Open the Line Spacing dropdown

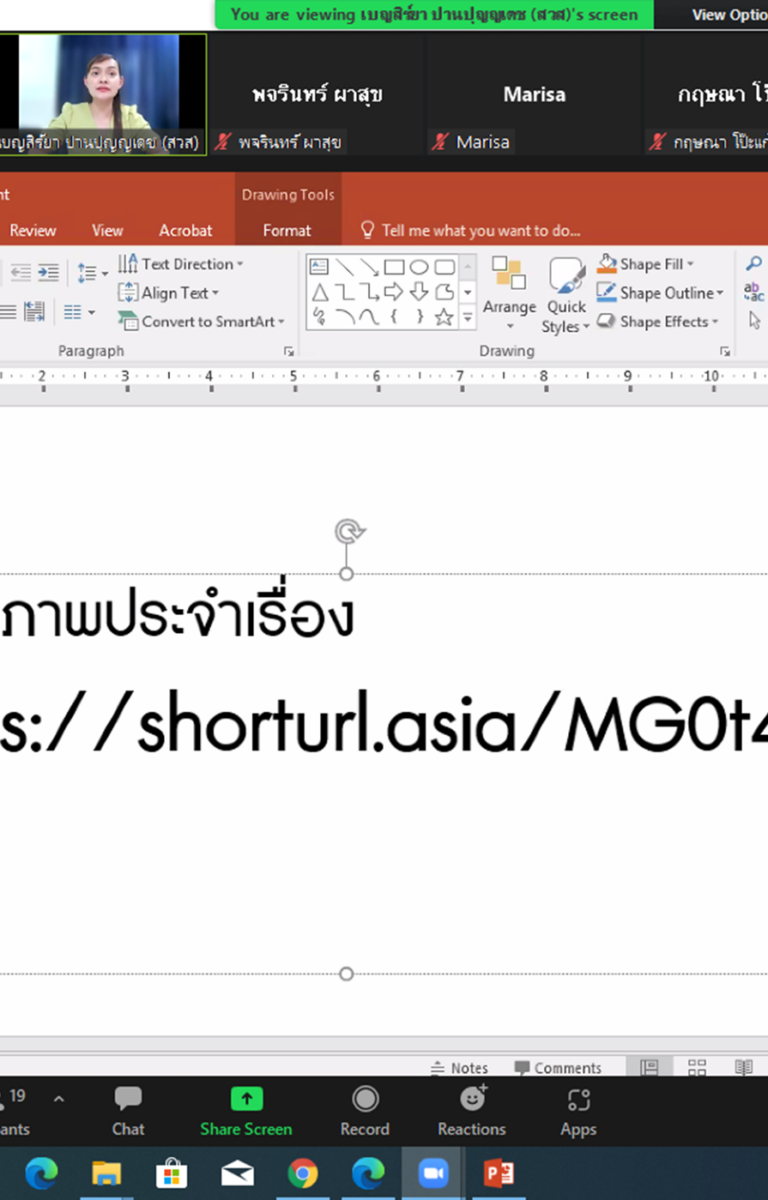pos(93,273)
